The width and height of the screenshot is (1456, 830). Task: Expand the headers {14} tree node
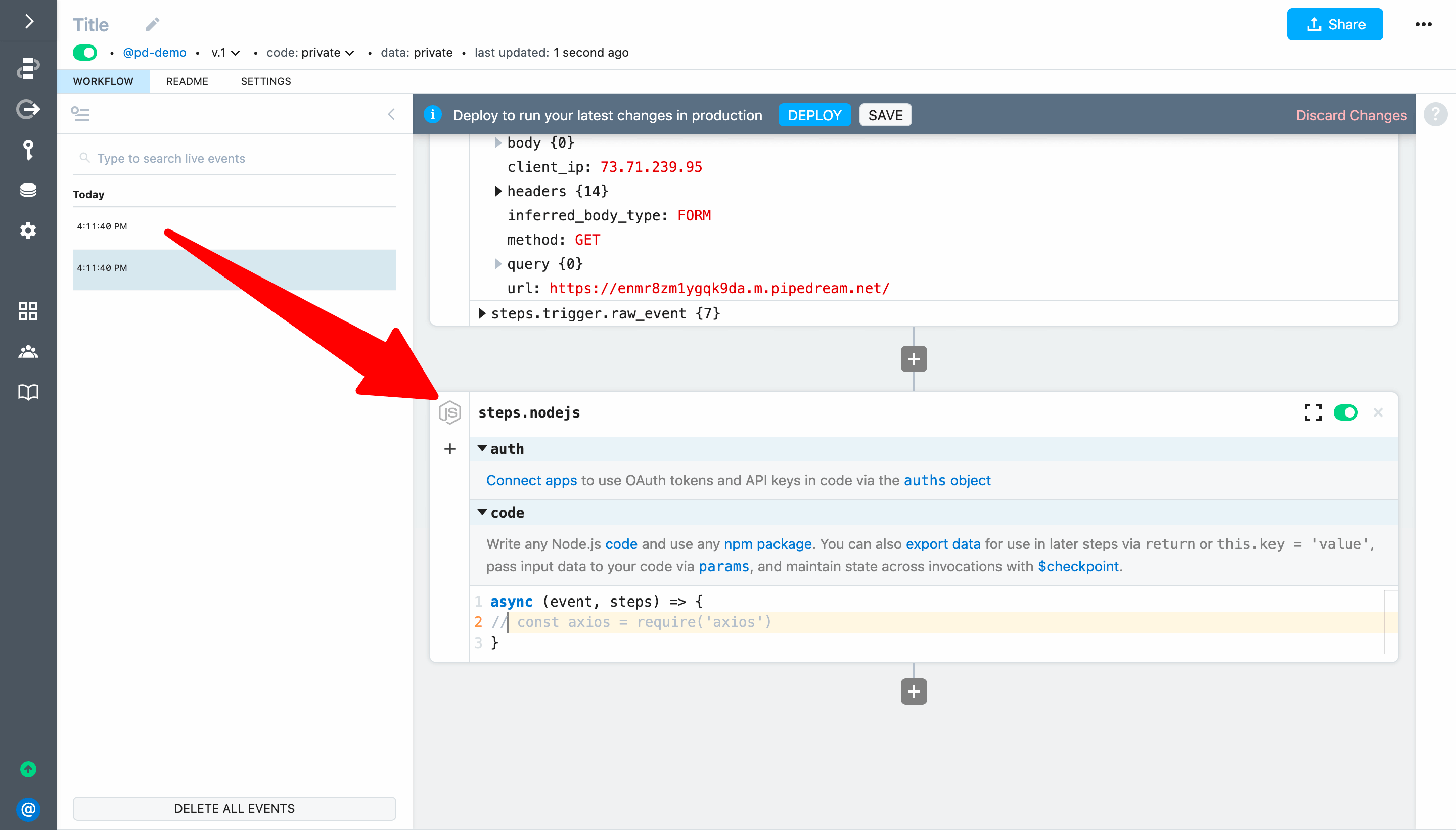498,191
